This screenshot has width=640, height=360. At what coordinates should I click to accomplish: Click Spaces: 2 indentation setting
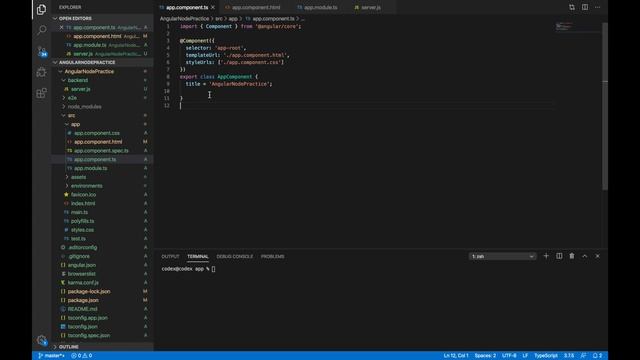[485, 356]
